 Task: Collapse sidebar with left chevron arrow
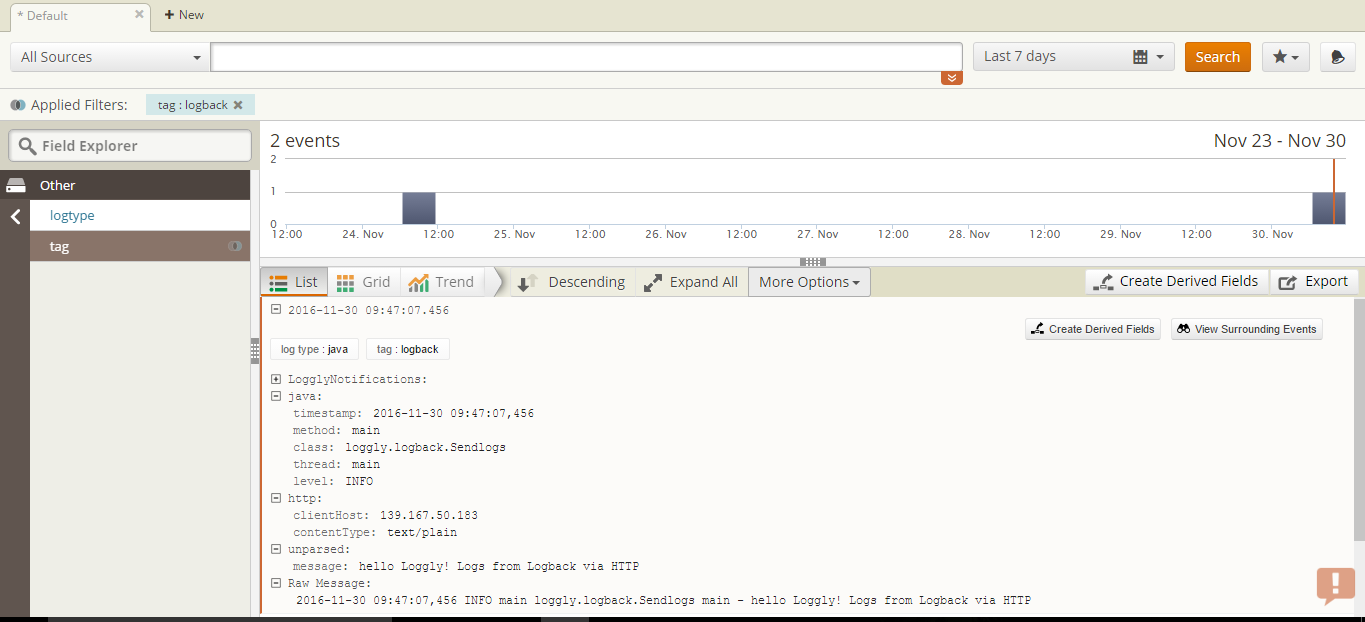click(x=15, y=216)
